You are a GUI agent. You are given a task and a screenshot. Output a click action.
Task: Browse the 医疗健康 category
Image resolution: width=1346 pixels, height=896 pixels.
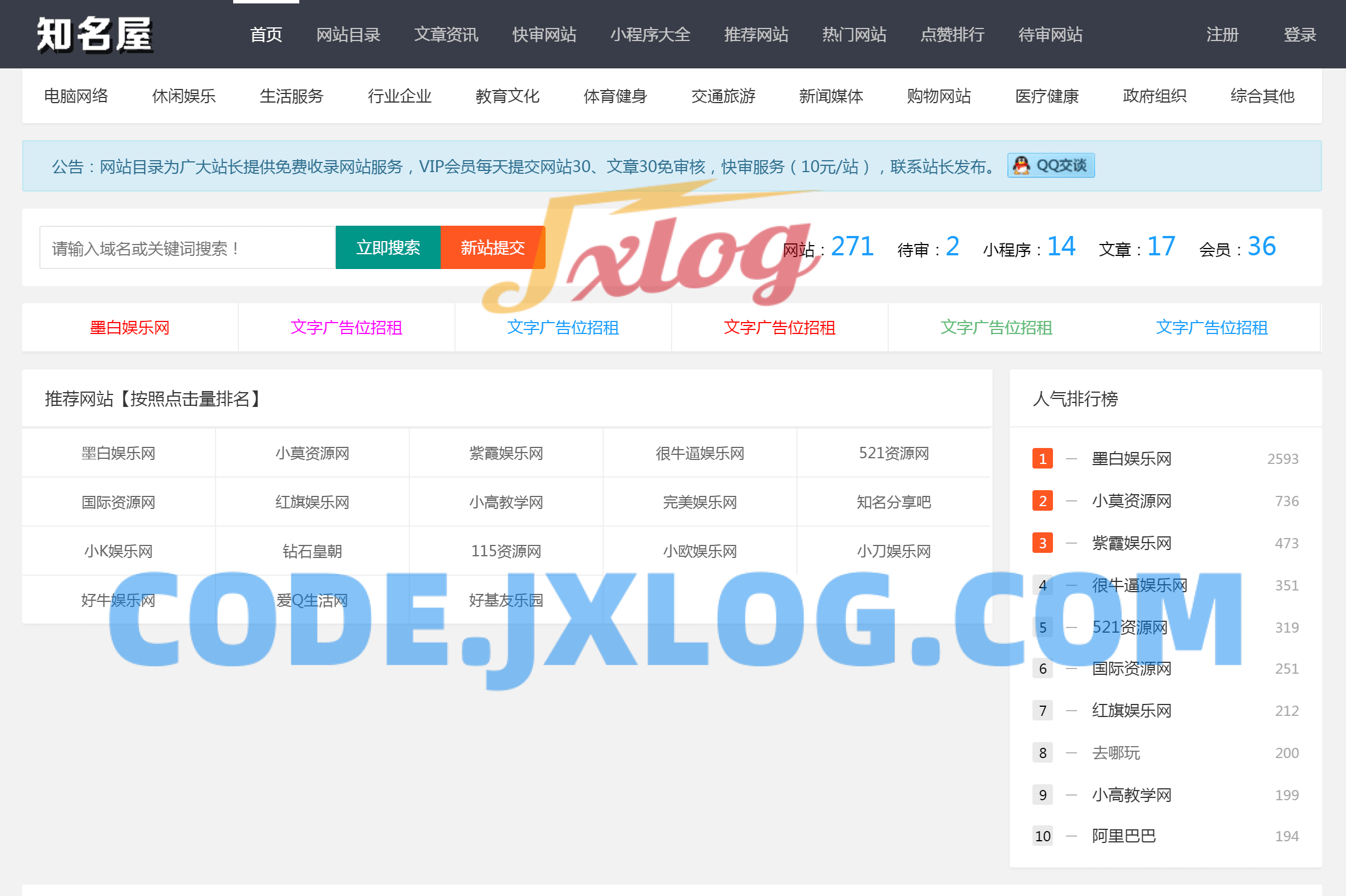[1046, 96]
